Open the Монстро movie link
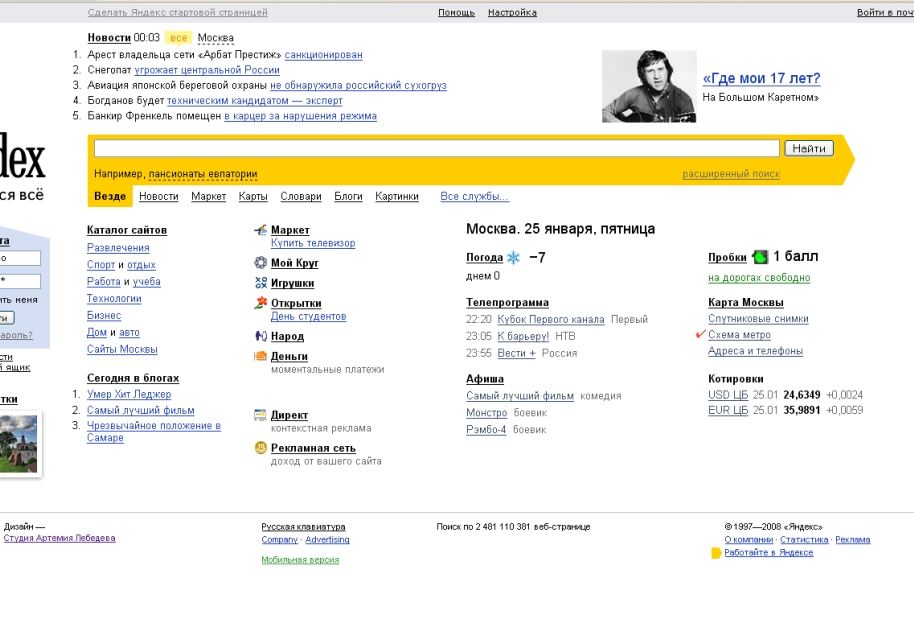 [x=487, y=413]
